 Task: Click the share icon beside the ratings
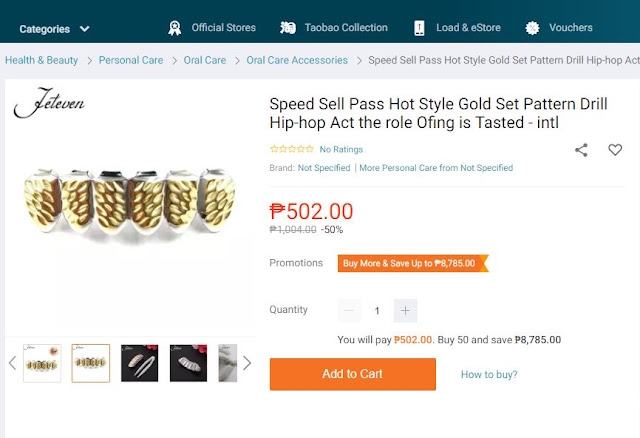click(581, 150)
